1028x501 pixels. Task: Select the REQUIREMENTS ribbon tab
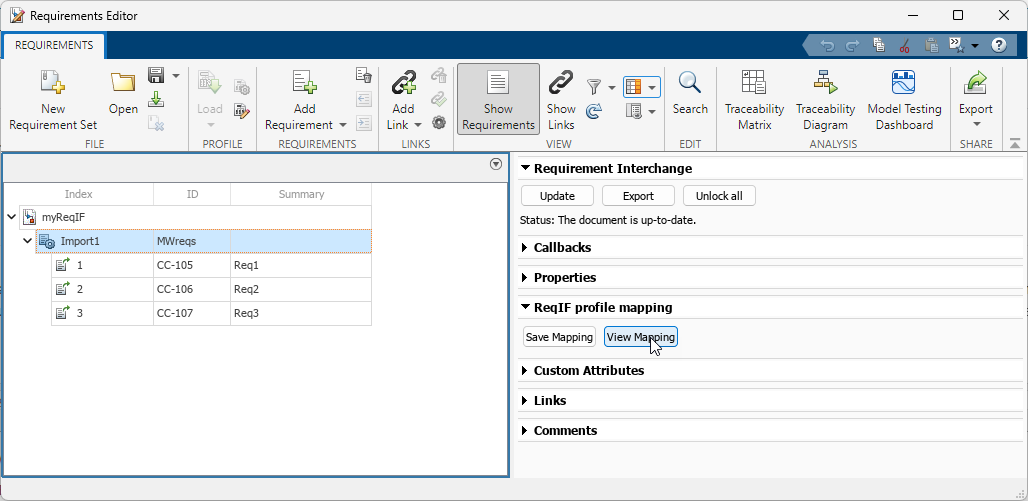[54, 45]
